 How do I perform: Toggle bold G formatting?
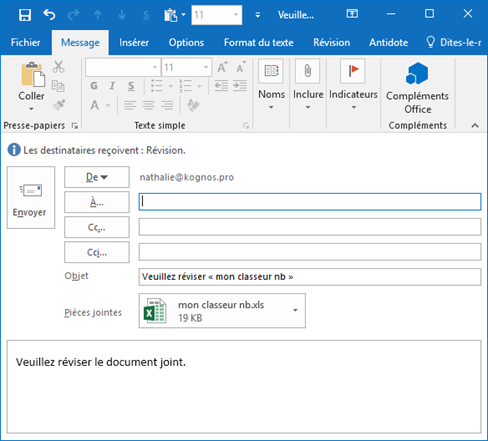94,86
